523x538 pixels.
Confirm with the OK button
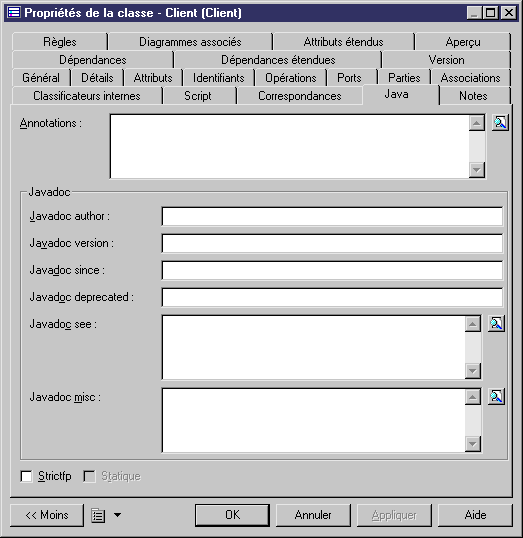point(232,515)
